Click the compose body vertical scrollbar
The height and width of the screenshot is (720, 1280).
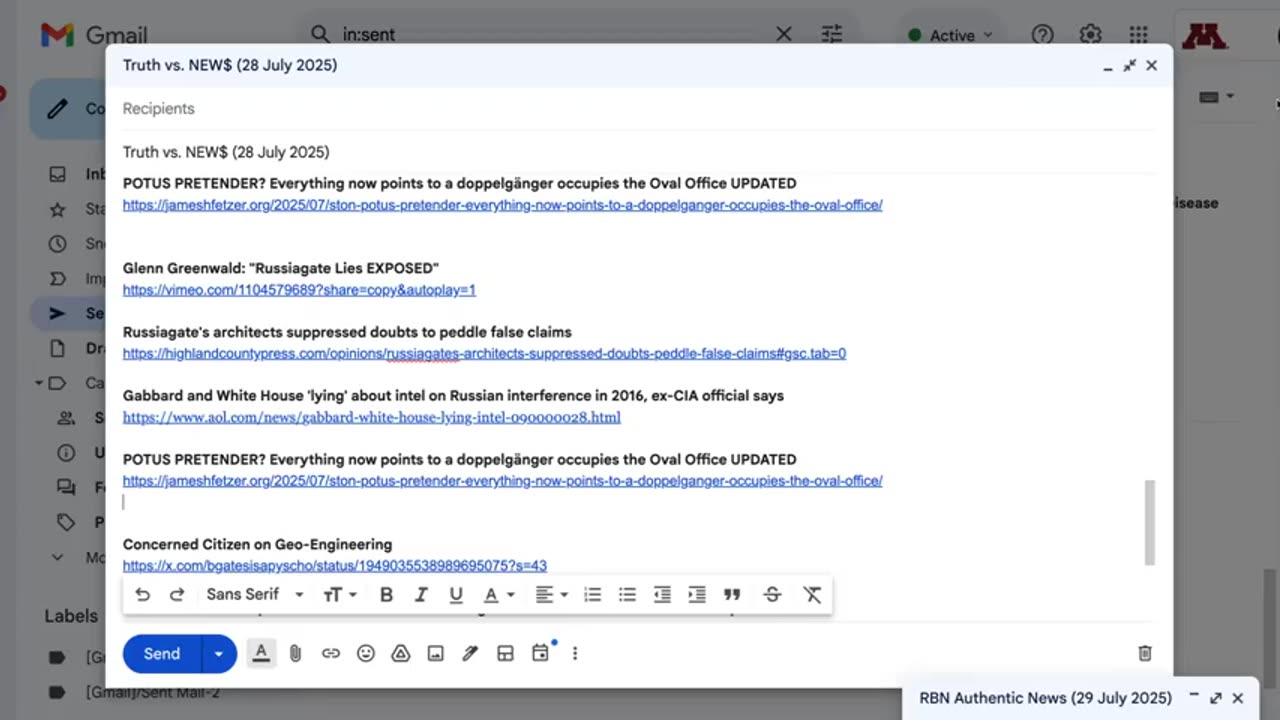coord(1149,522)
